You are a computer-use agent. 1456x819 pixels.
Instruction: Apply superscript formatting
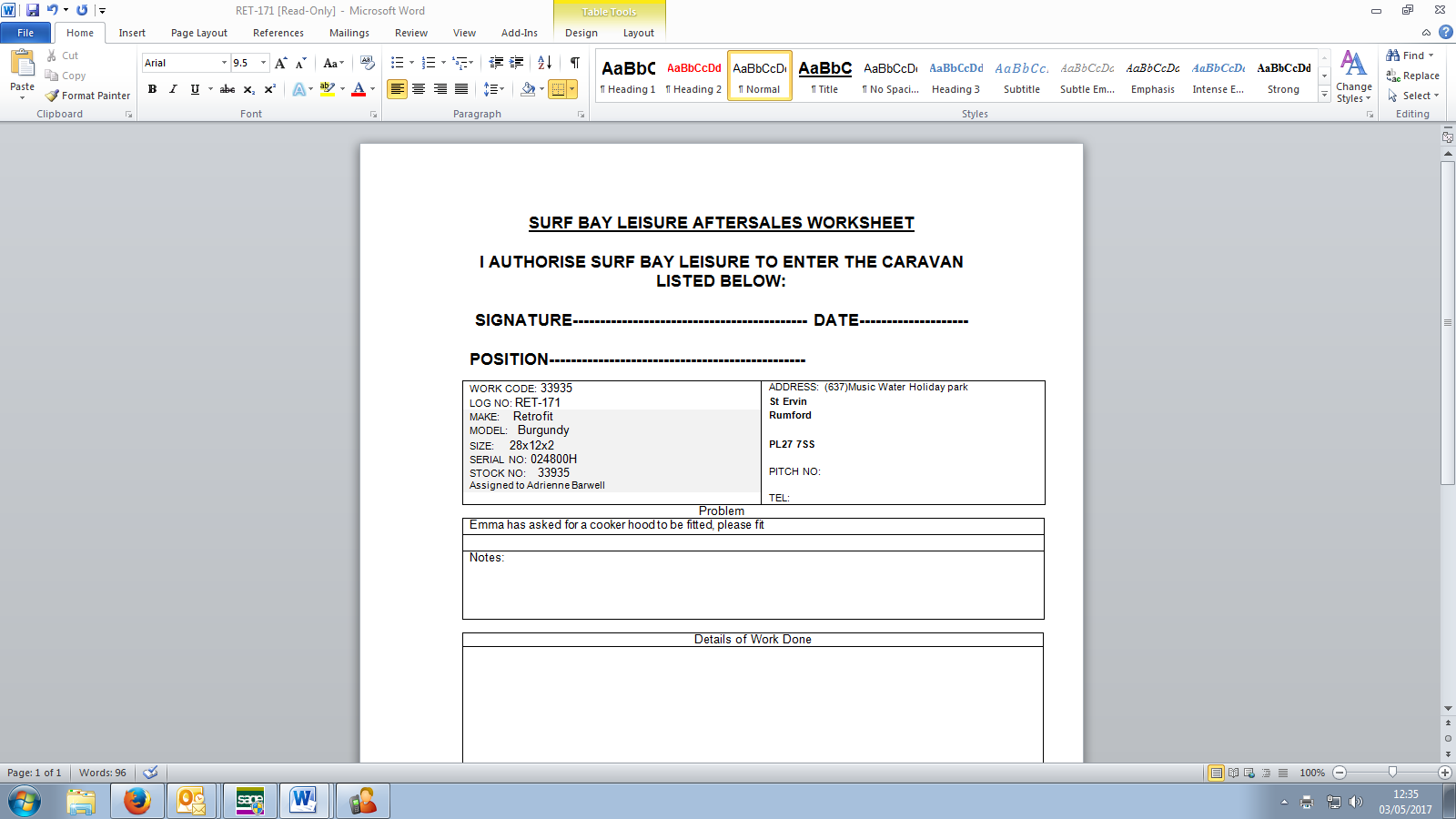(x=269, y=89)
